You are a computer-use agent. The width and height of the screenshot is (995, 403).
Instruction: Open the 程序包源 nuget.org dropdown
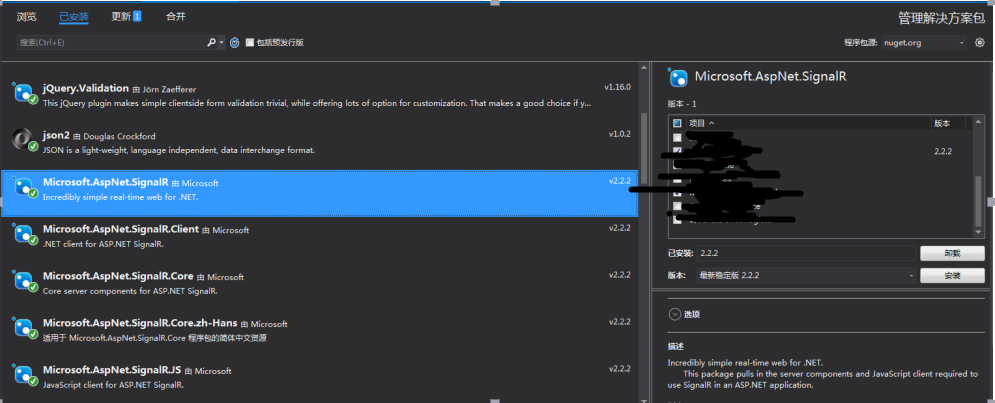point(924,43)
